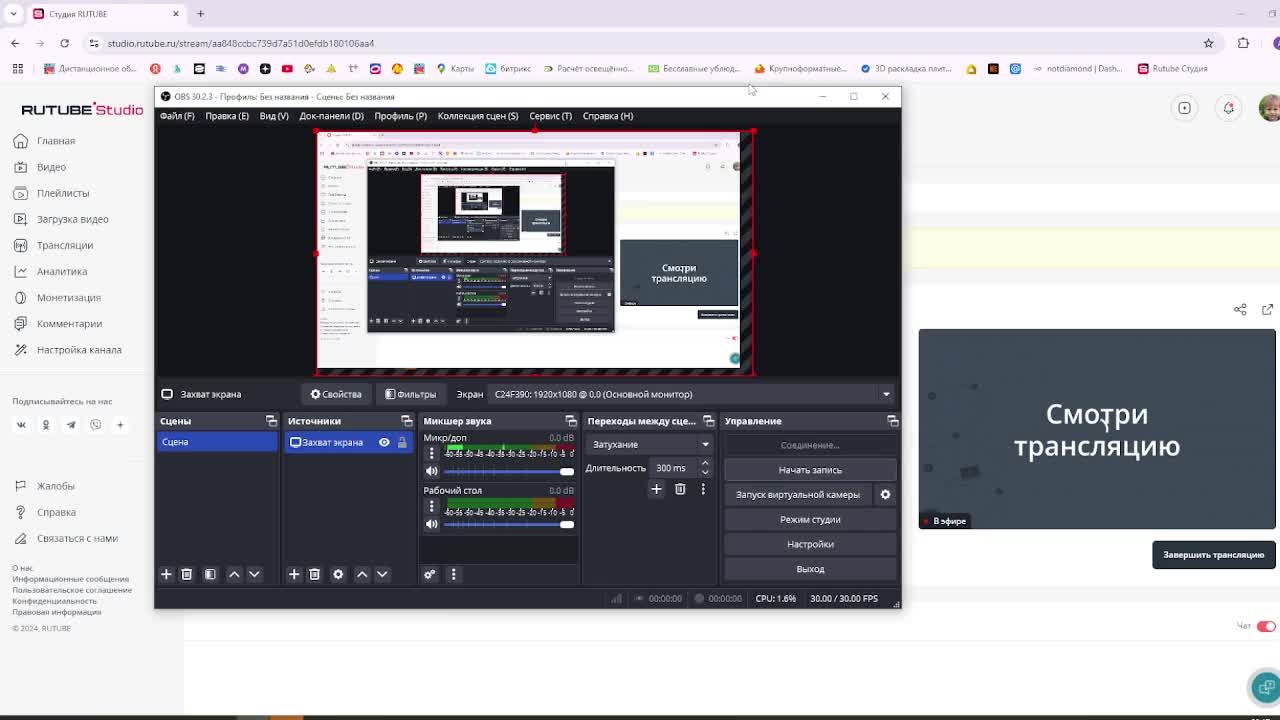This screenshot has height=720, width=1280.
Task: Open Трансляции in RUTUBE sidebar
Action: coord(65,245)
